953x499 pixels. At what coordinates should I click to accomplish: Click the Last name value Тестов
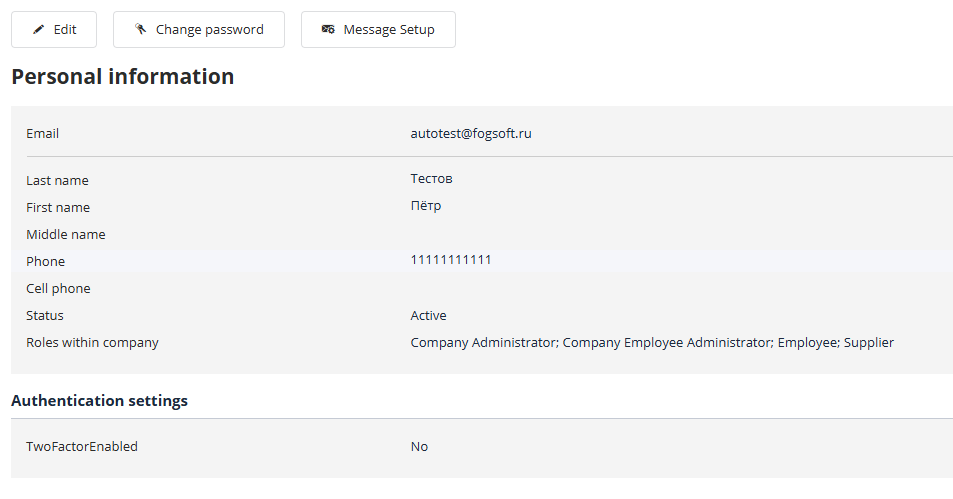tap(431, 179)
